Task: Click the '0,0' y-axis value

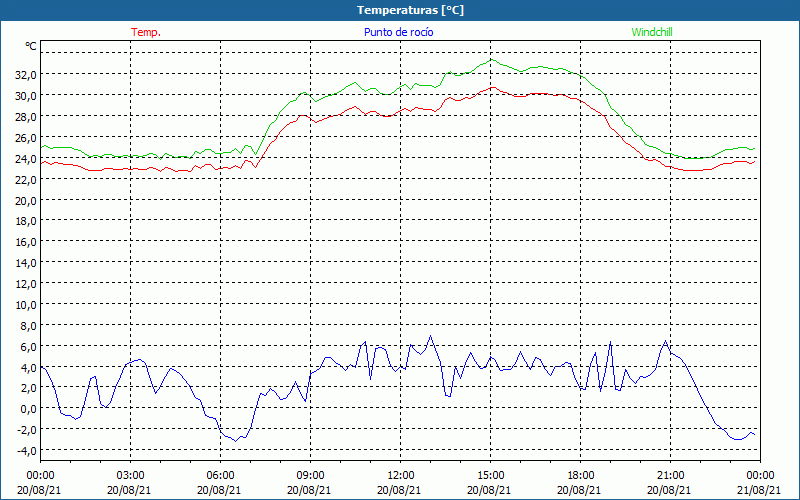Action: click(29, 409)
